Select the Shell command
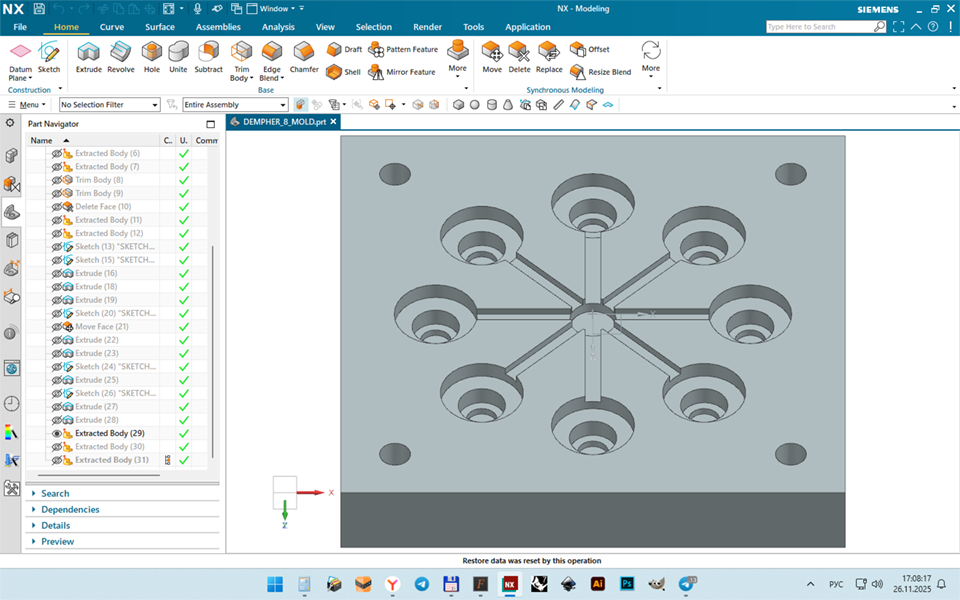 343,72
